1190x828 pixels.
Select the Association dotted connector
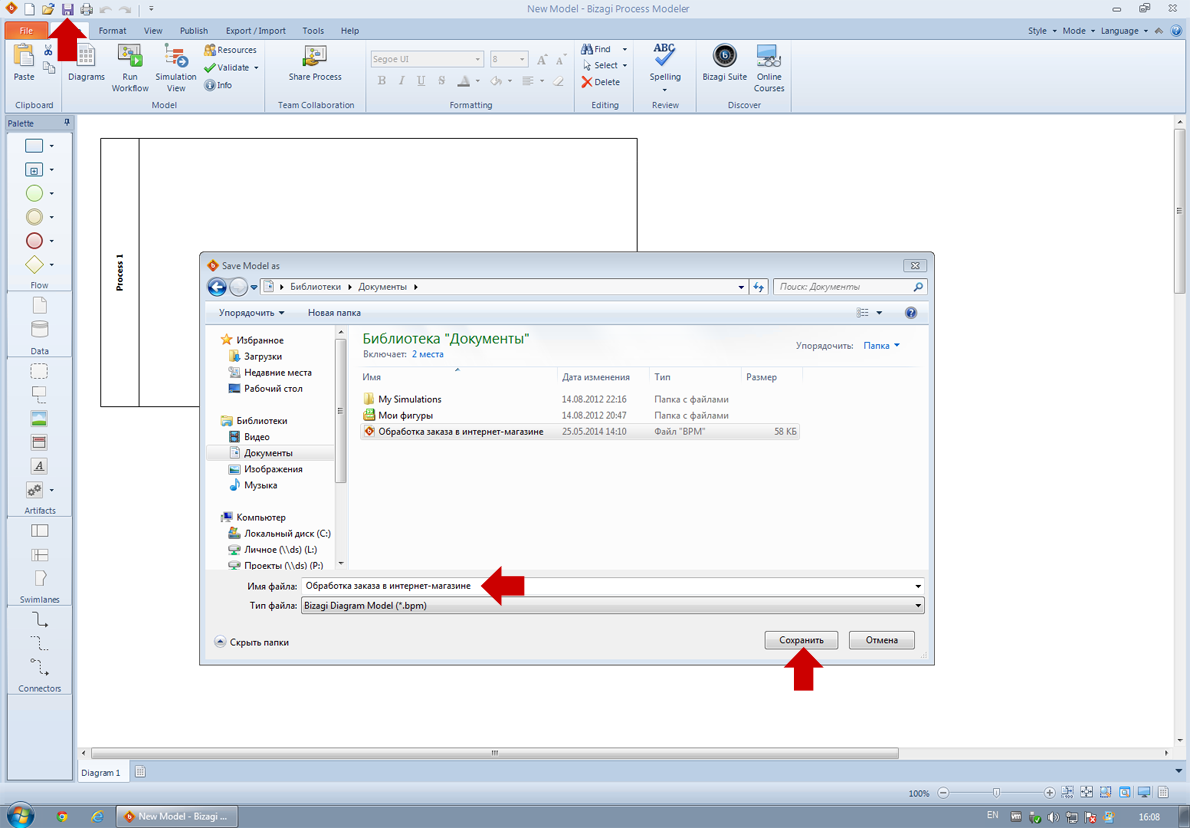39,644
